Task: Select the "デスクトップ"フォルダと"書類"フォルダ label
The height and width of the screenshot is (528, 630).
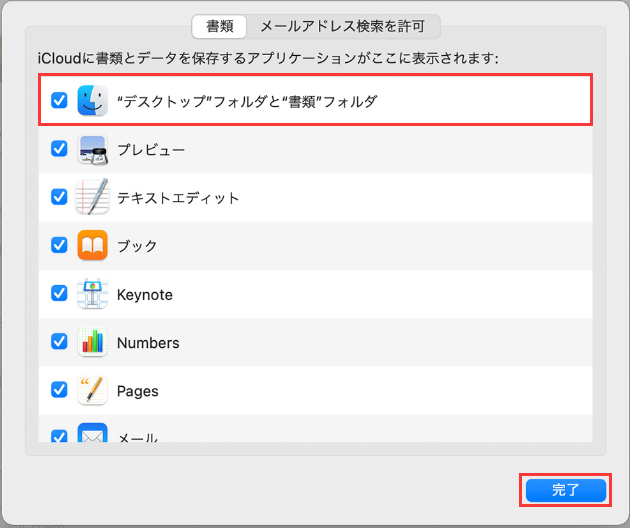Action: (x=247, y=101)
